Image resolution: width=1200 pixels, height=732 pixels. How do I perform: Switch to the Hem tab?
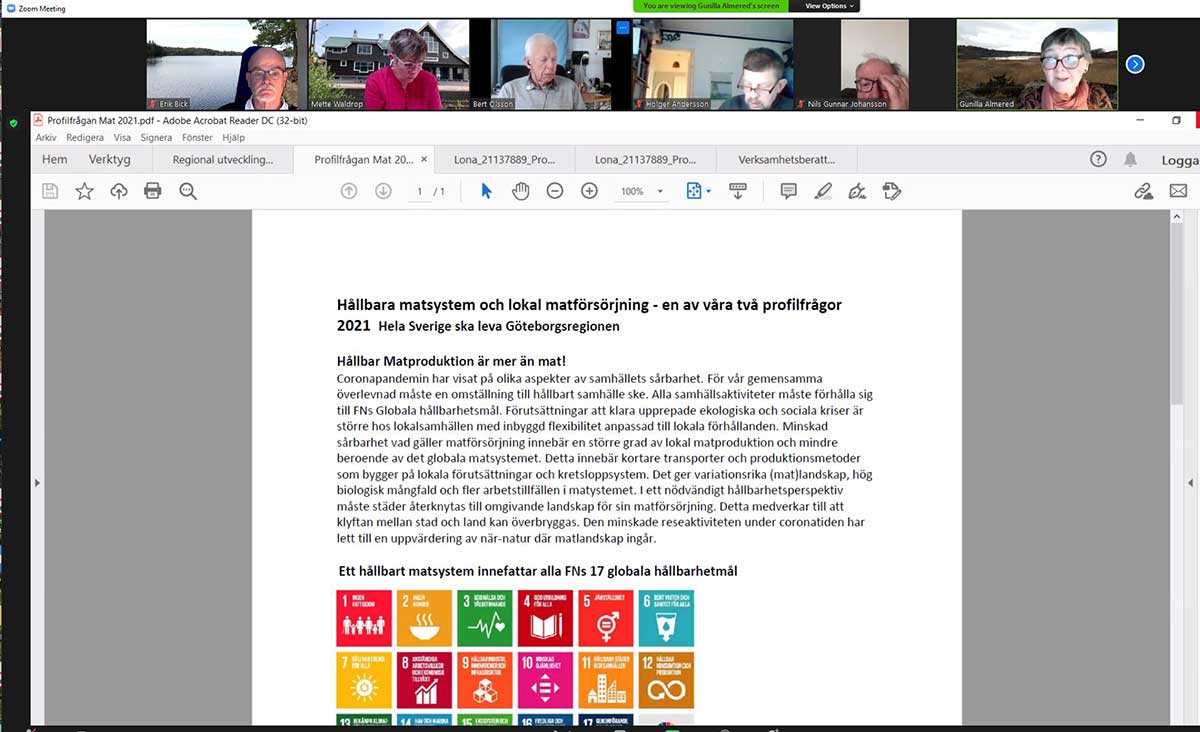[55, 159]
